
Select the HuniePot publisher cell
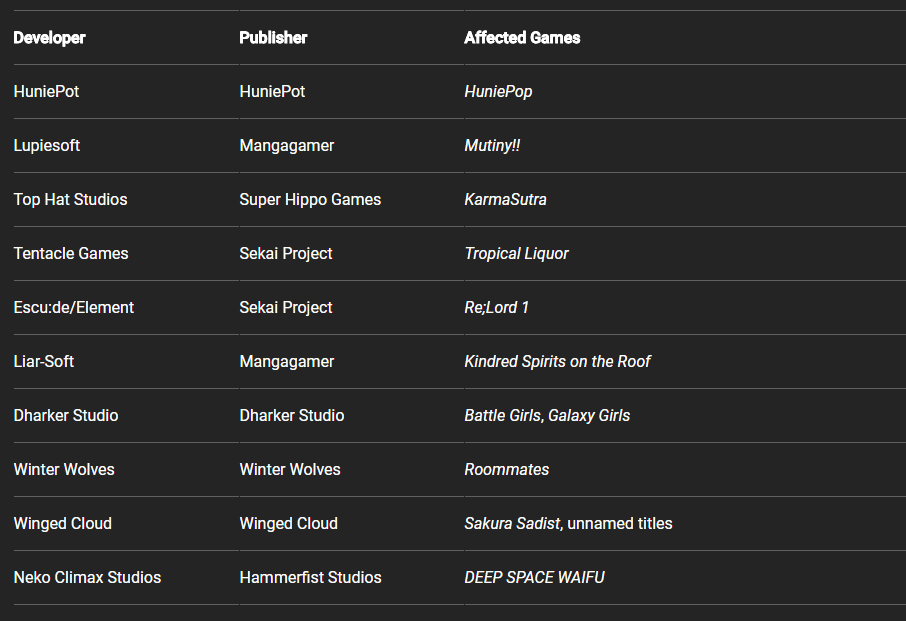(x=272, y=91)
